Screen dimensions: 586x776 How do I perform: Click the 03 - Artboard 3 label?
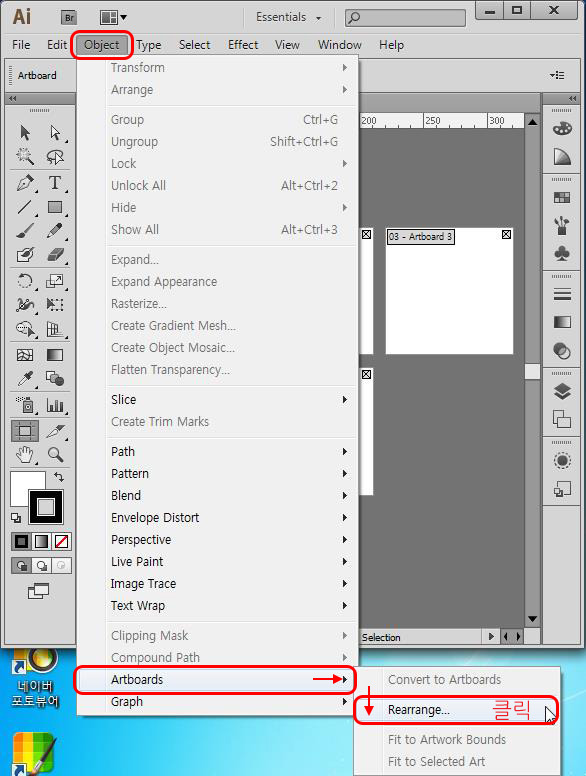pos(421,237)
